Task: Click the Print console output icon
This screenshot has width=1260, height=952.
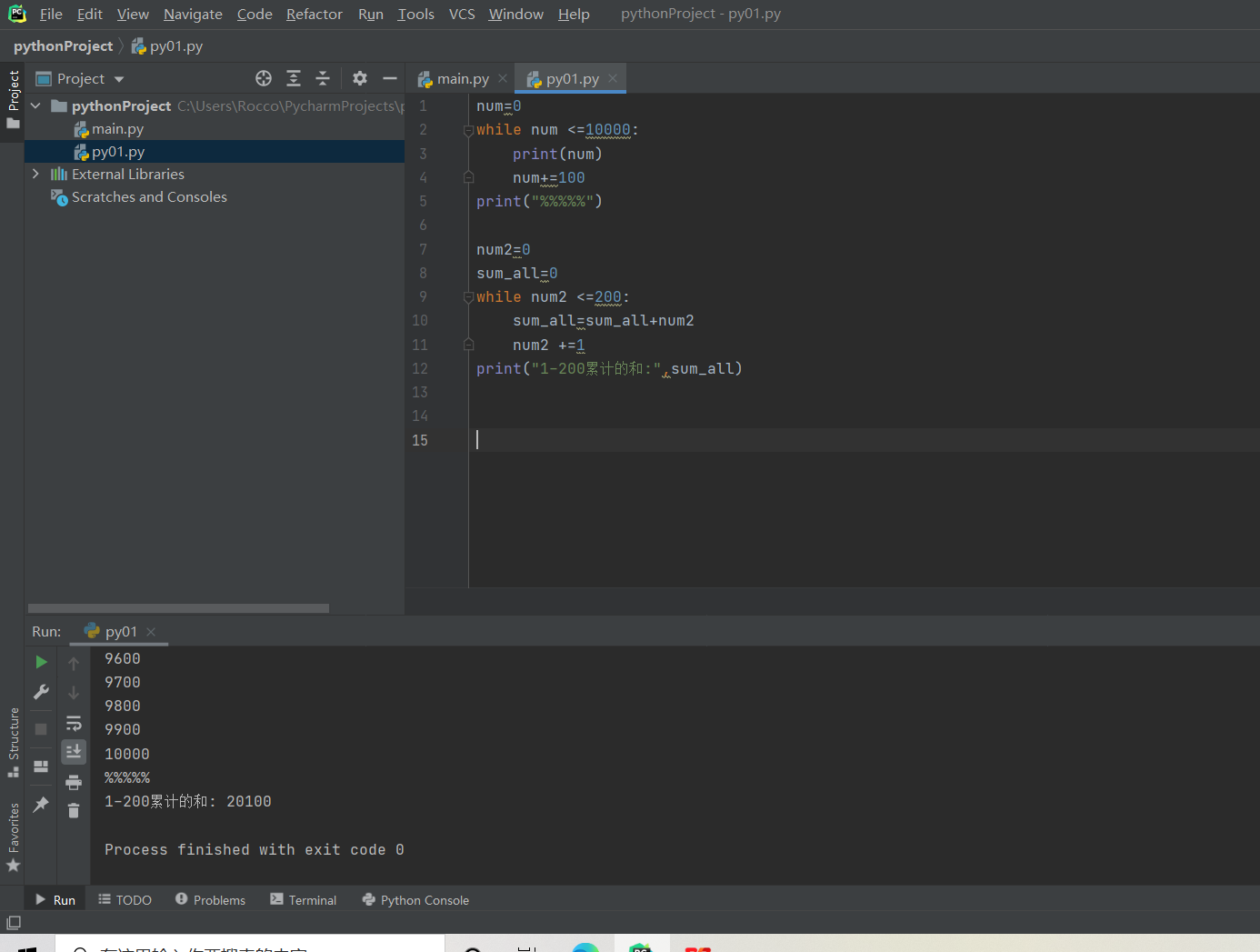Action: 74,782
